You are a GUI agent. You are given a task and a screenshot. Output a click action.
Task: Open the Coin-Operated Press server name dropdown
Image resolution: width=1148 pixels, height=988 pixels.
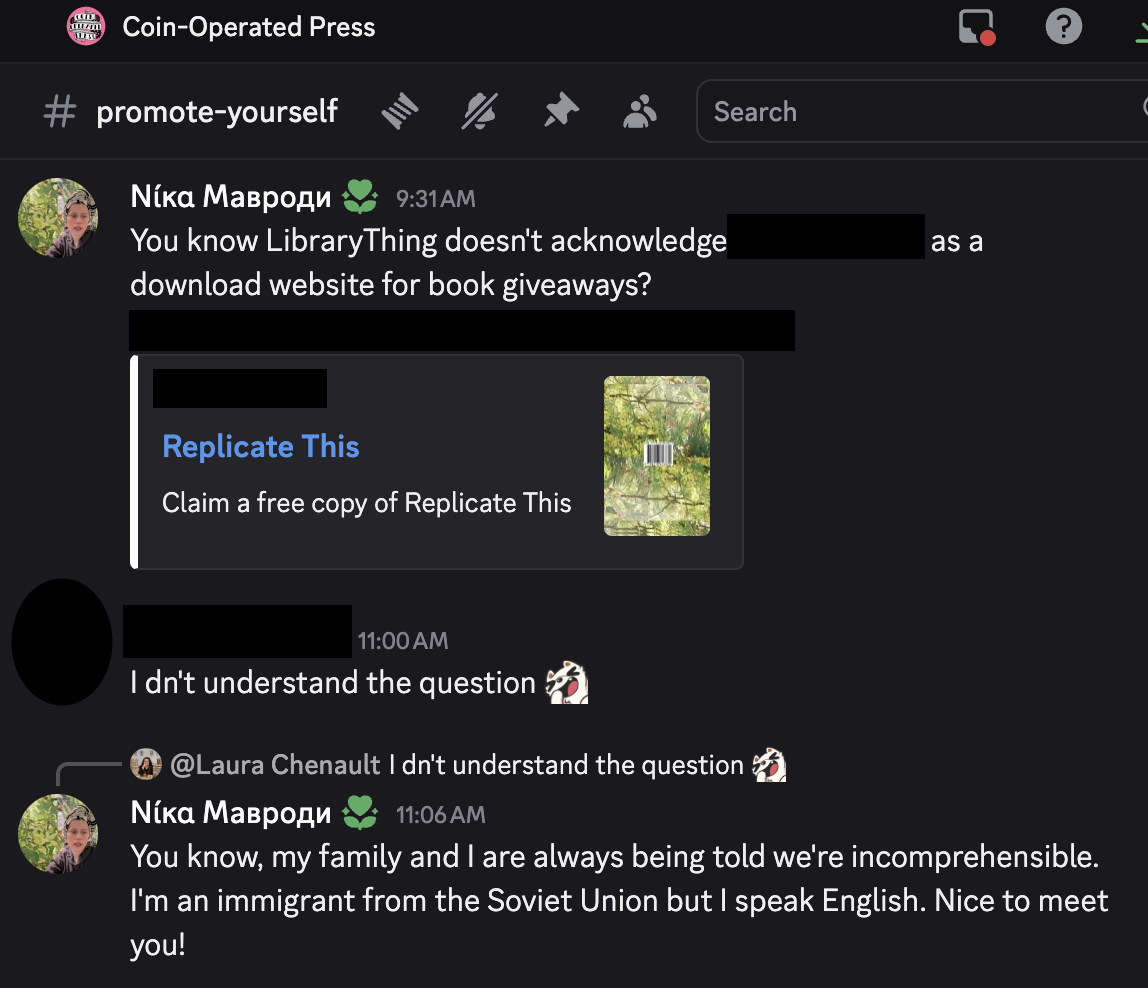point(249,27)
